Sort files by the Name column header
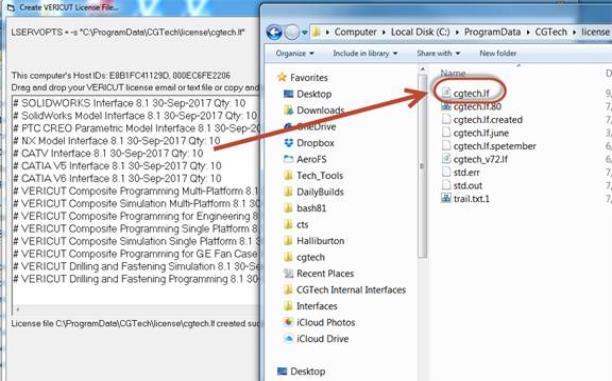The height and width of the screenshot is (381, 612). [453, 73]
